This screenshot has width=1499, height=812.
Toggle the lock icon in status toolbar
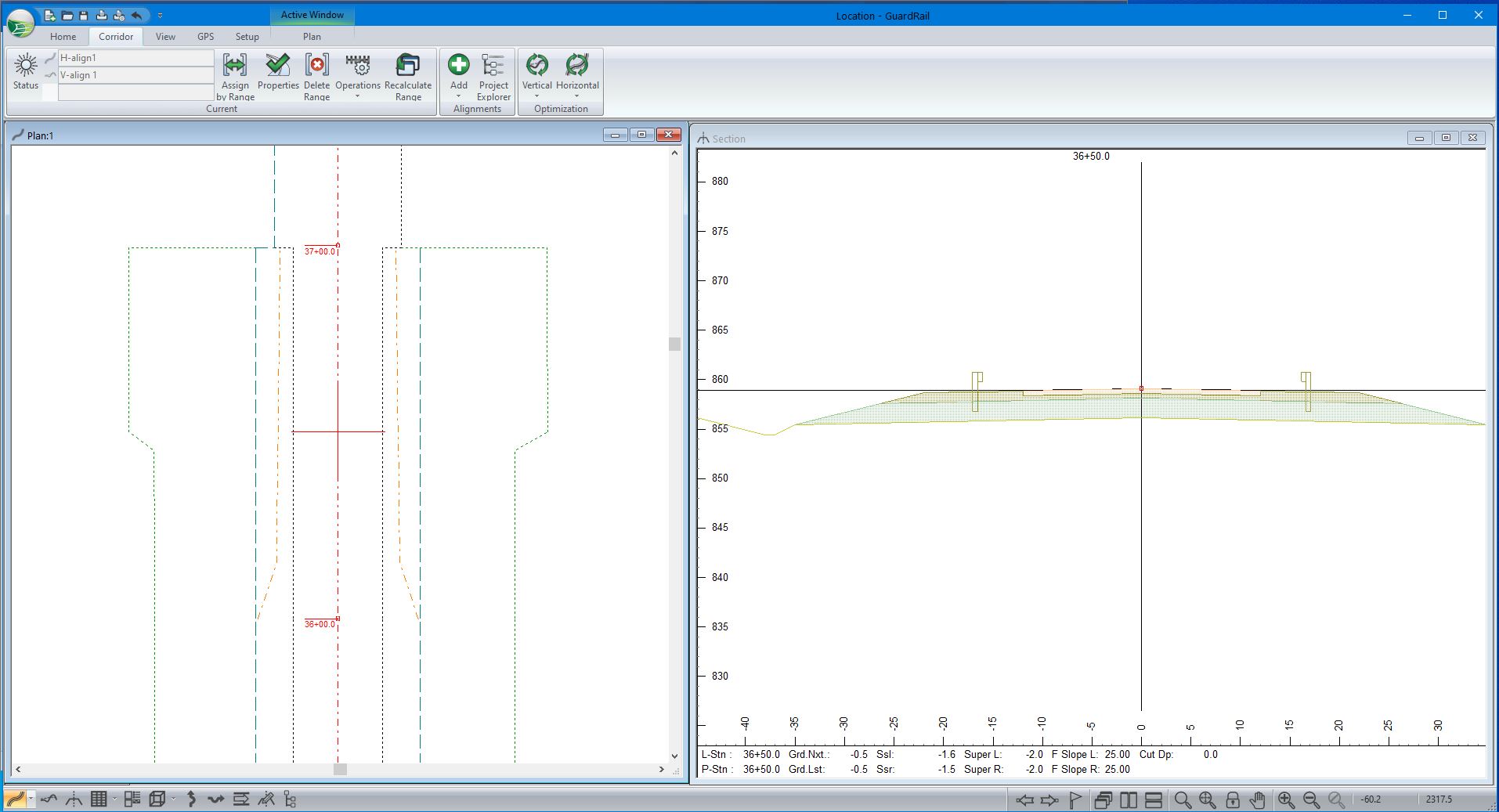point(1233,800)
